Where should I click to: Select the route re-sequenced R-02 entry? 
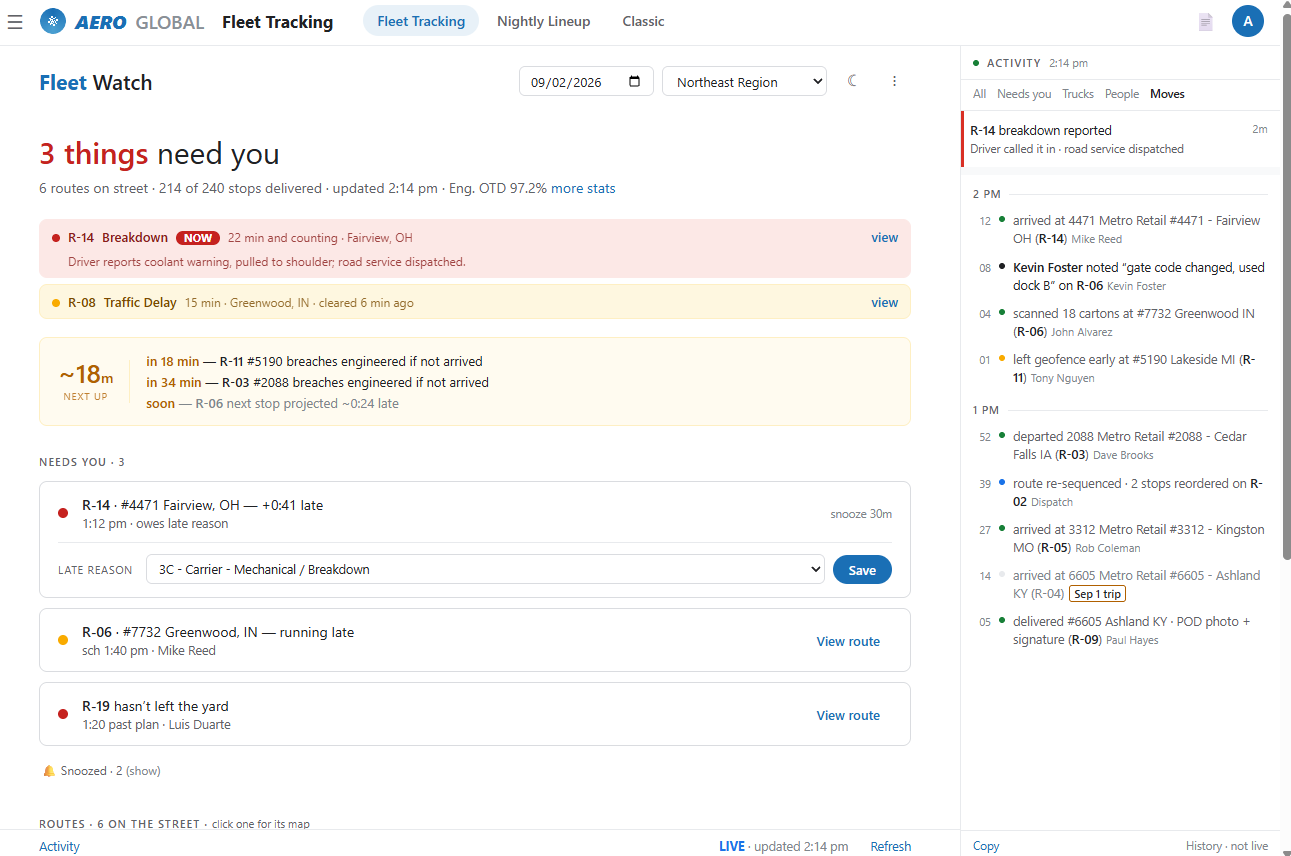(x=1120, y=492)
